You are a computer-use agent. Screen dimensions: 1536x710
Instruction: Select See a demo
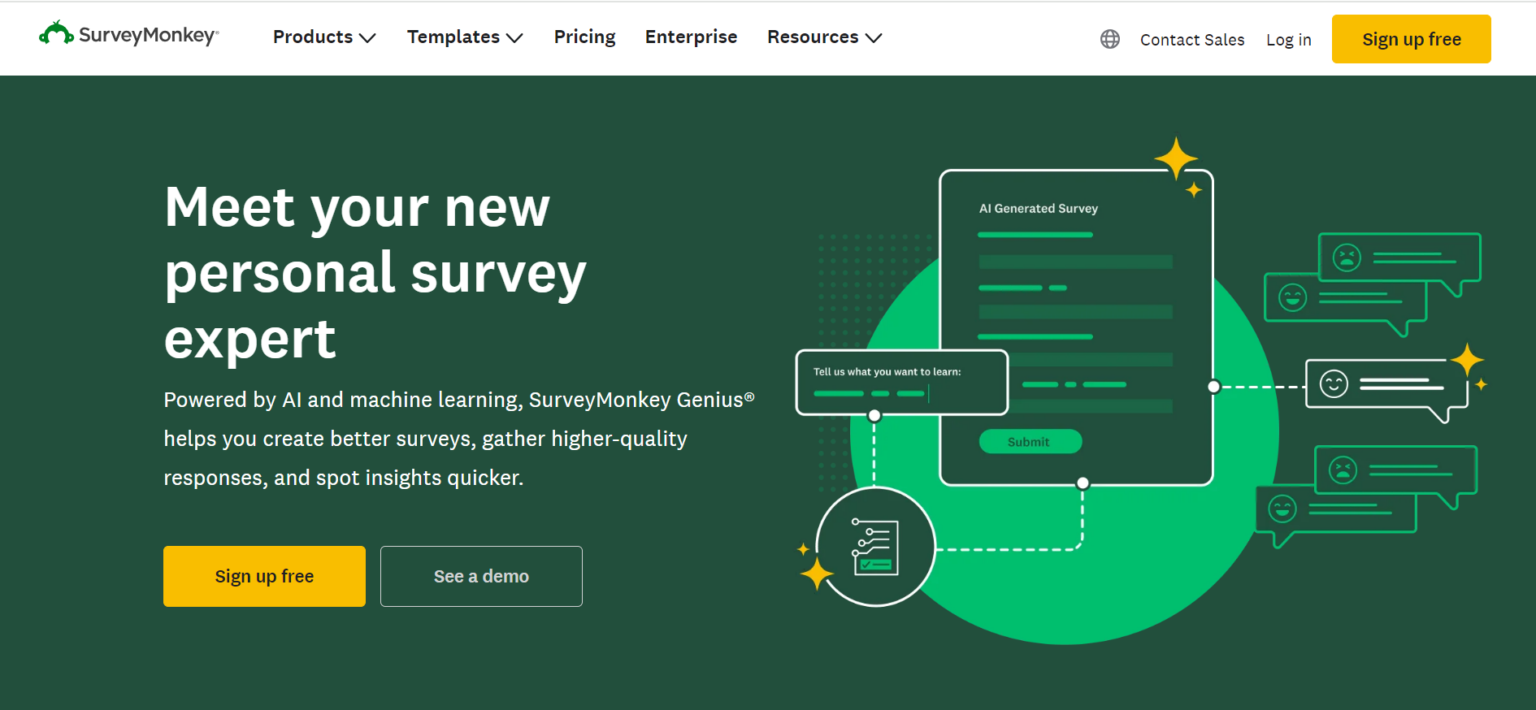(480, 576)
